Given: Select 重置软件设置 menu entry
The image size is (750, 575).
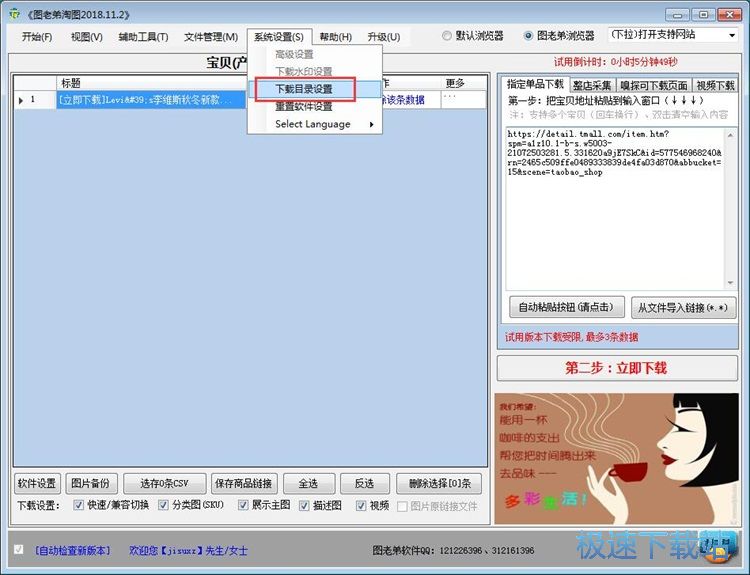Looking at the screenshot, I should 314,106.
